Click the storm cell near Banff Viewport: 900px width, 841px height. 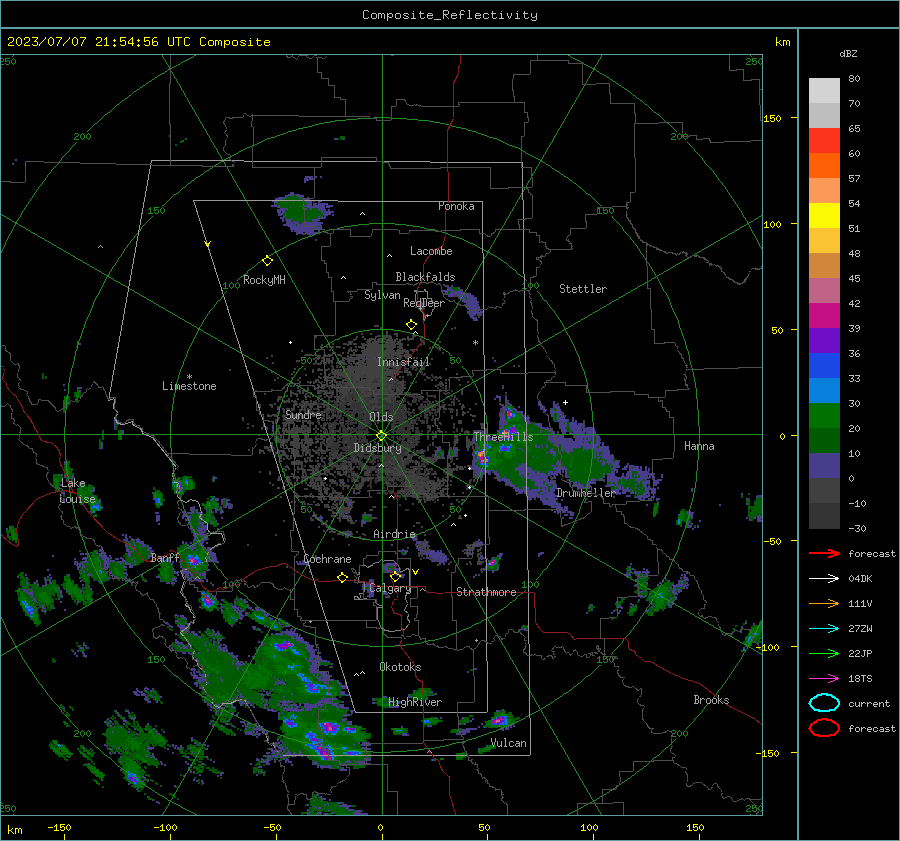coord(194,560)
